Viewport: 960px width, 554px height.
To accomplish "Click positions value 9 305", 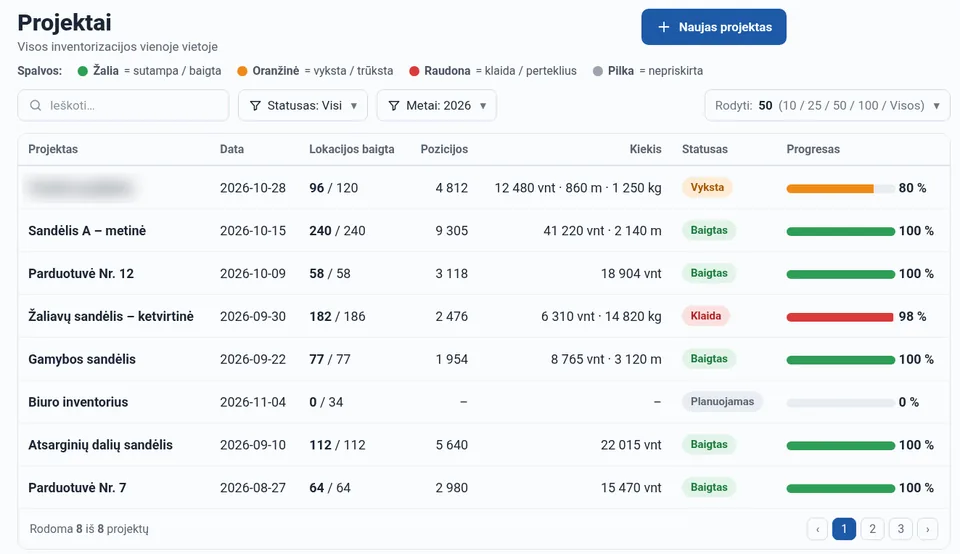I will click(x=452, y=231).
